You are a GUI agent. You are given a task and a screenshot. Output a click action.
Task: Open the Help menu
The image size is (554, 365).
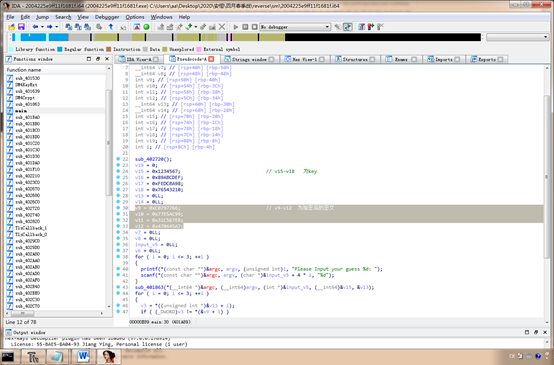pos(184,17)
